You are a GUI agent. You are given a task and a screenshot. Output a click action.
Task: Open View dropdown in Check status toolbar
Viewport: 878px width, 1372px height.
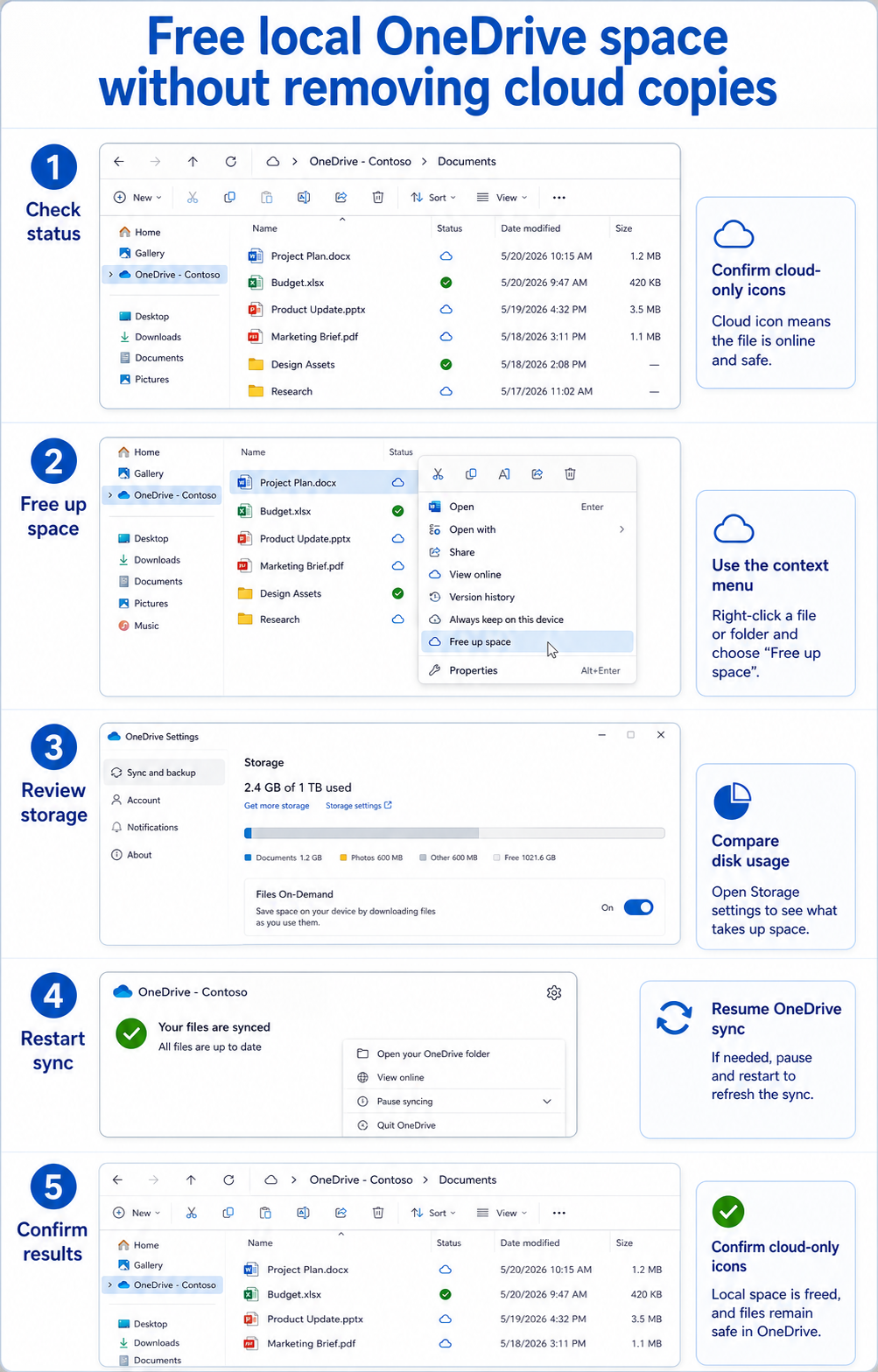[502, 198]
